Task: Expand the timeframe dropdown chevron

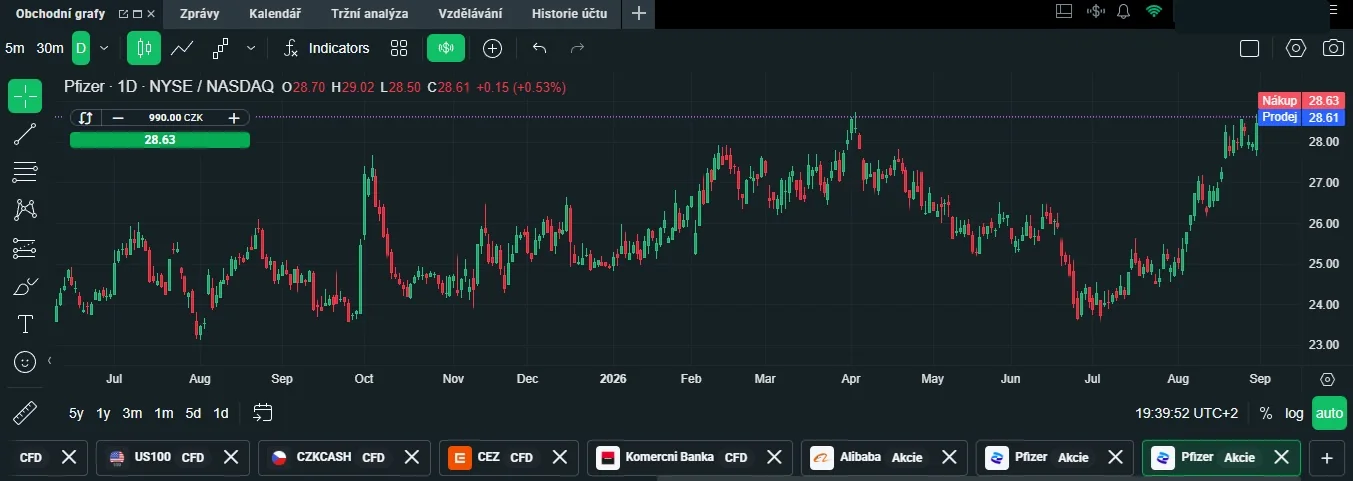Action: pyautogui.click(x=104, y=48)
